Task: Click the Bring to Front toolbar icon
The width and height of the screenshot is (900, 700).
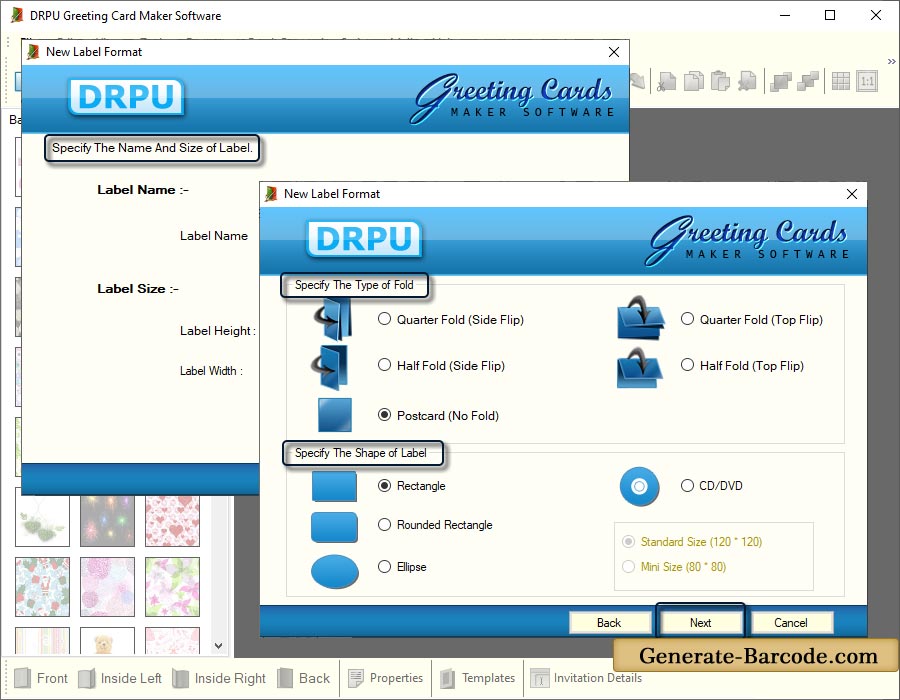Action: pos(781,81)
